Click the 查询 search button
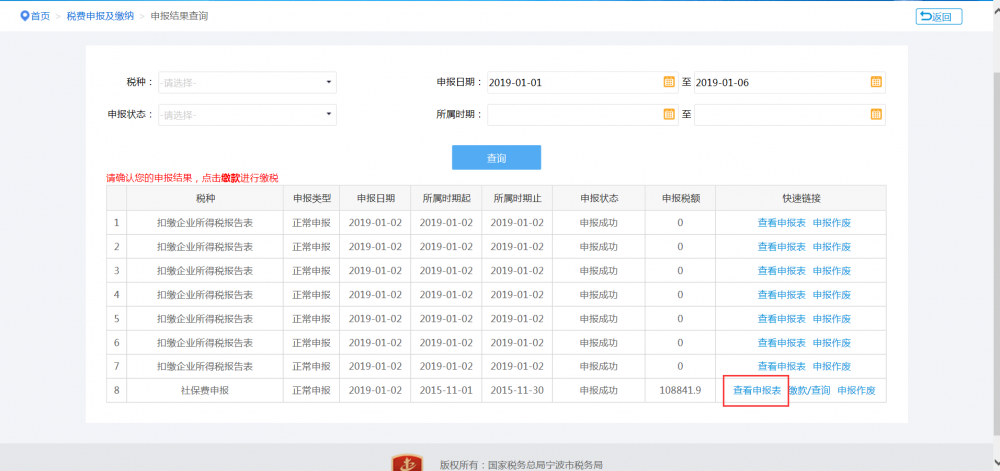 coord(496,158)
